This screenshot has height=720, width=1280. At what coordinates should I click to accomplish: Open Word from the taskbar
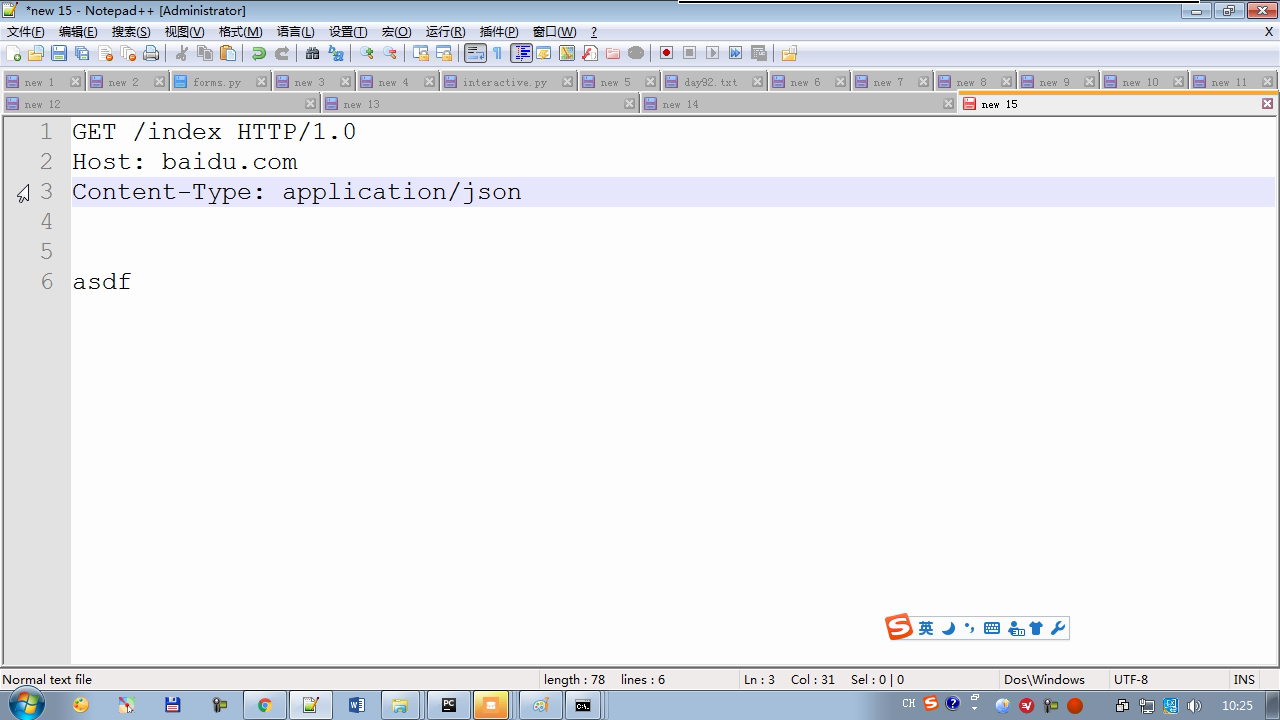tap(357, 705)
